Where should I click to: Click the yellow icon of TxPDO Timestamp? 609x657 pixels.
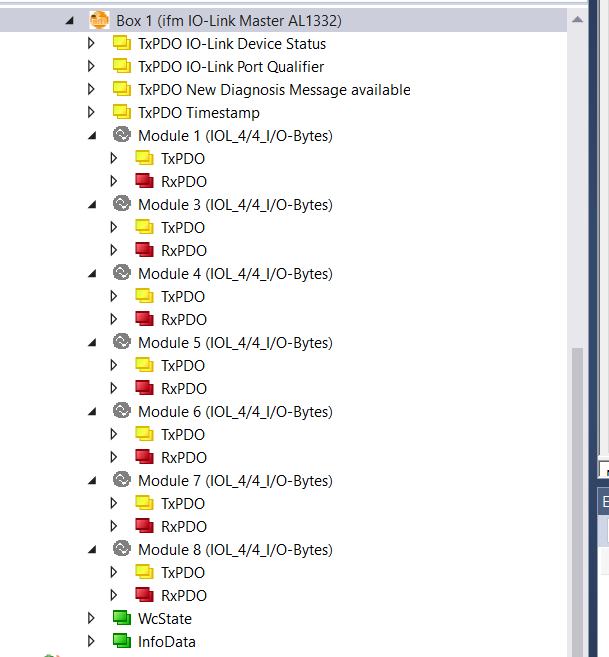[x=122, y=112]
